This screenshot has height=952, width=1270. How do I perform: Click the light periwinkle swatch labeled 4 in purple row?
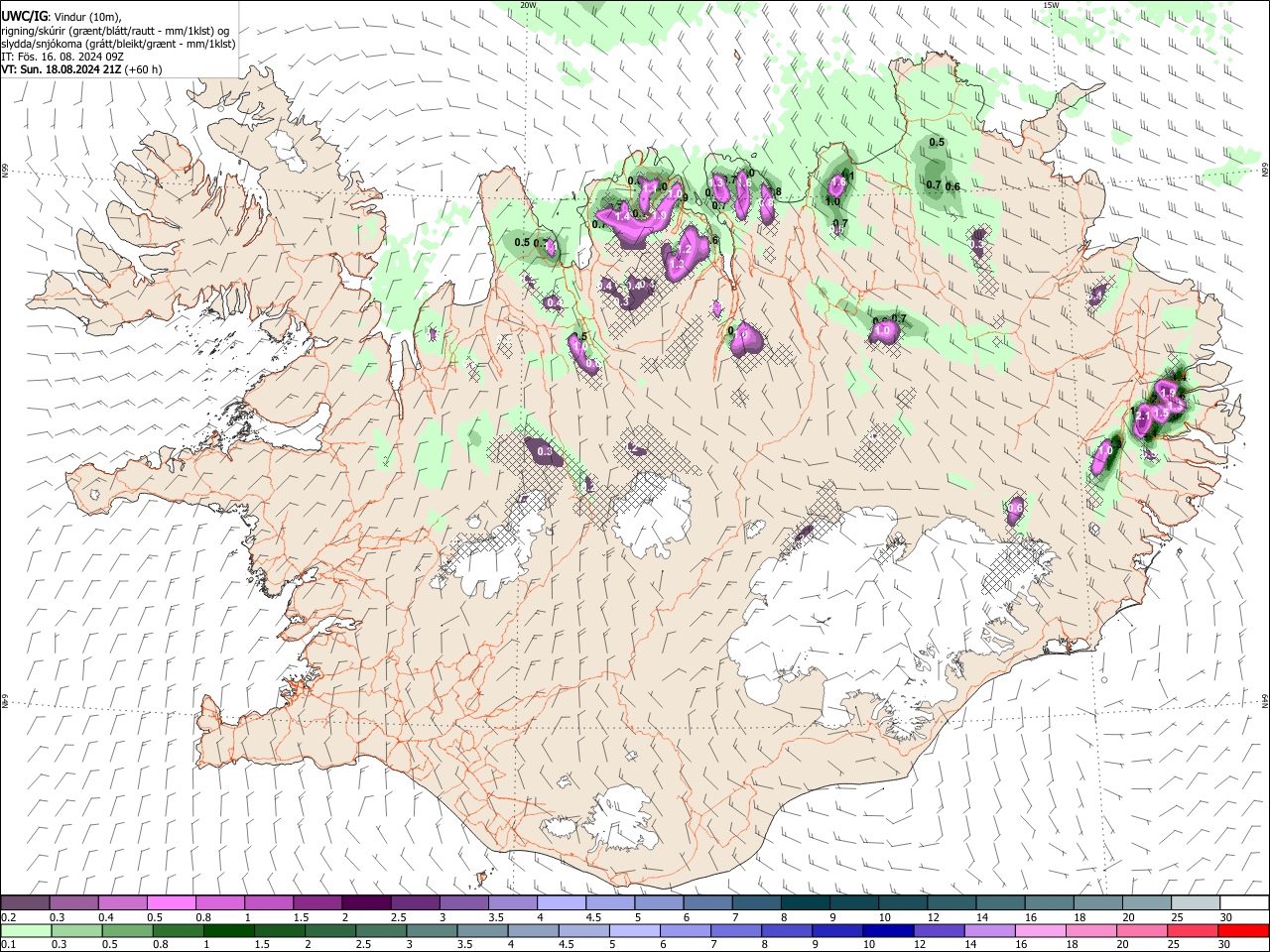coord(561,902)
